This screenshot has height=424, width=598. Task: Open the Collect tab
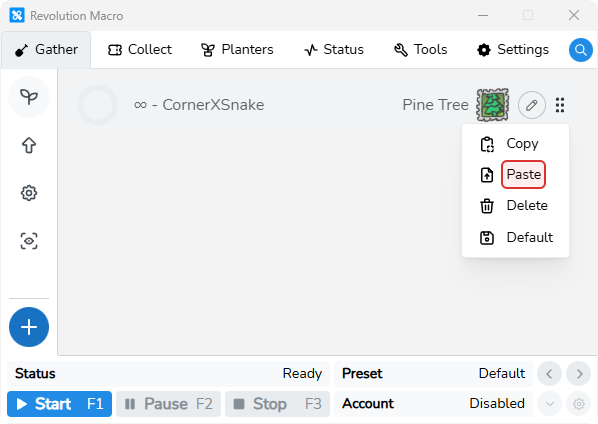coord(140,50)
